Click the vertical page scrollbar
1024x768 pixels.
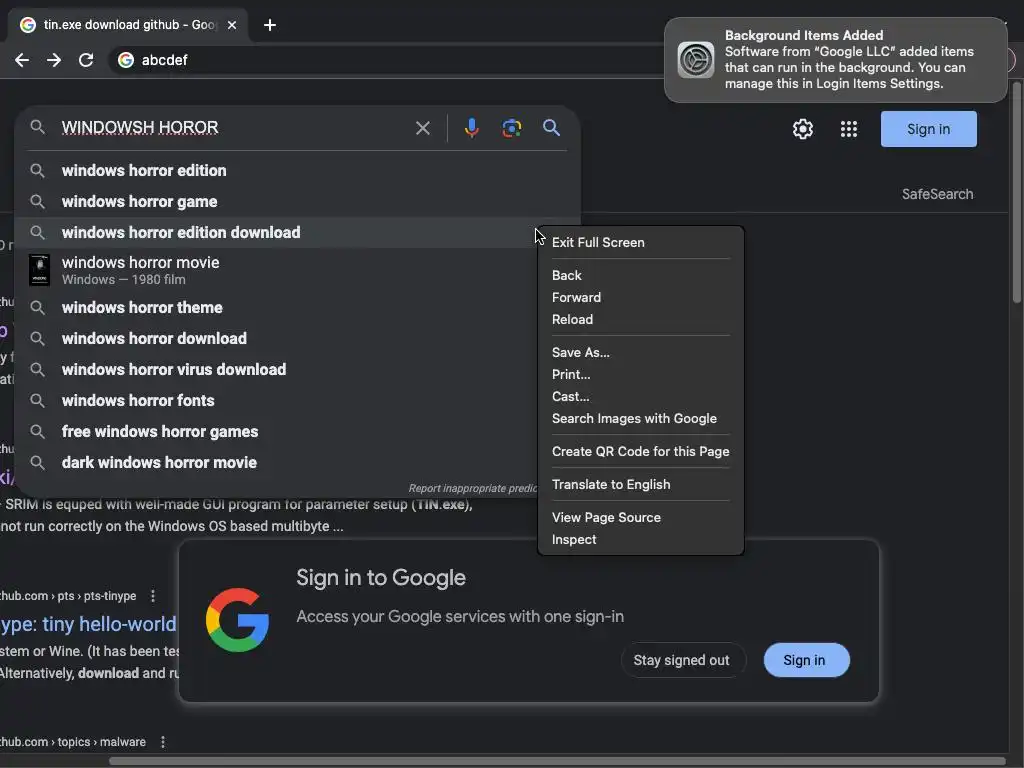1017,193
